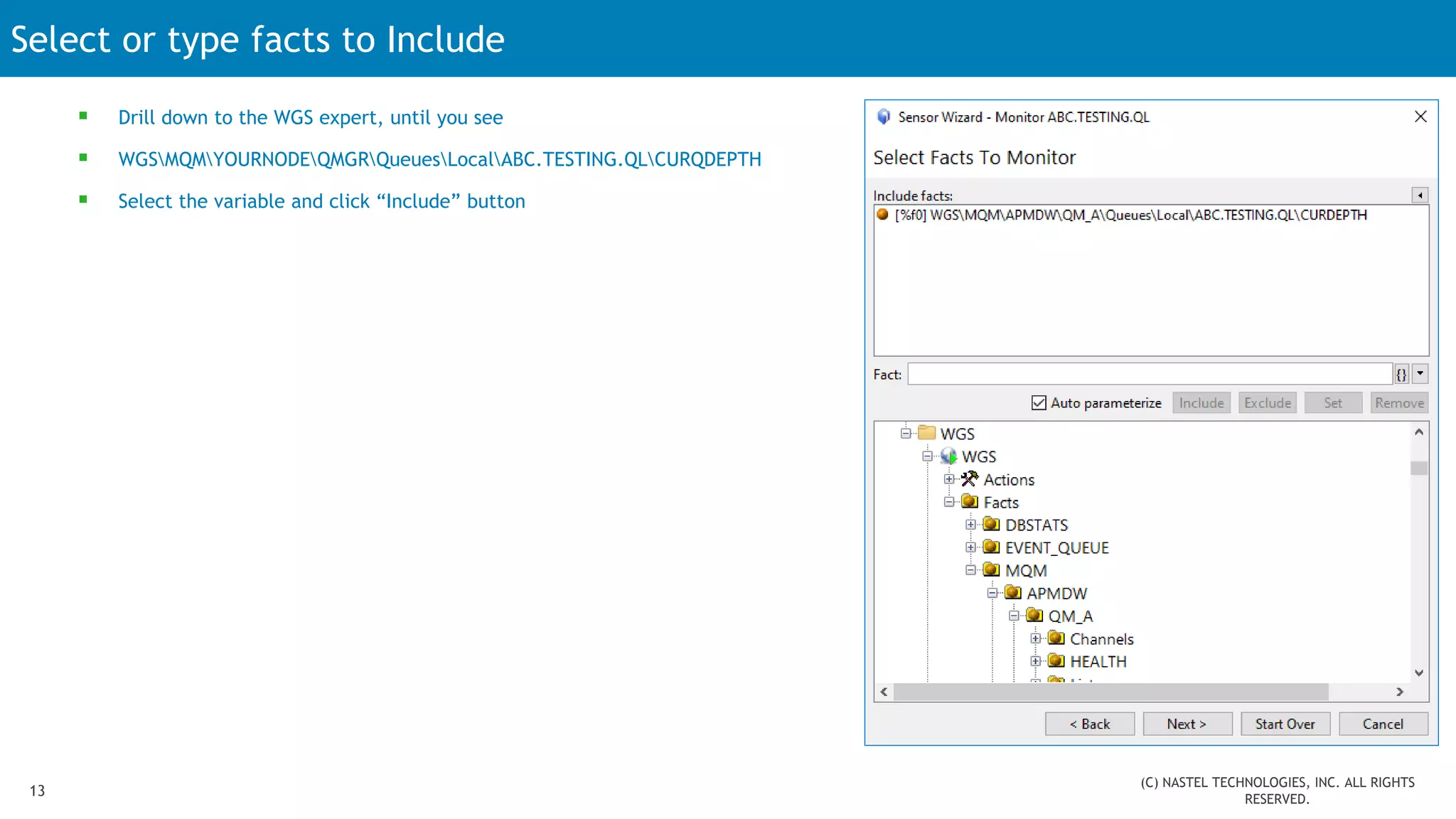Click the Next > button
Image resolution: width=1456 pixels, height=819 pixels.
[1187, 724]
